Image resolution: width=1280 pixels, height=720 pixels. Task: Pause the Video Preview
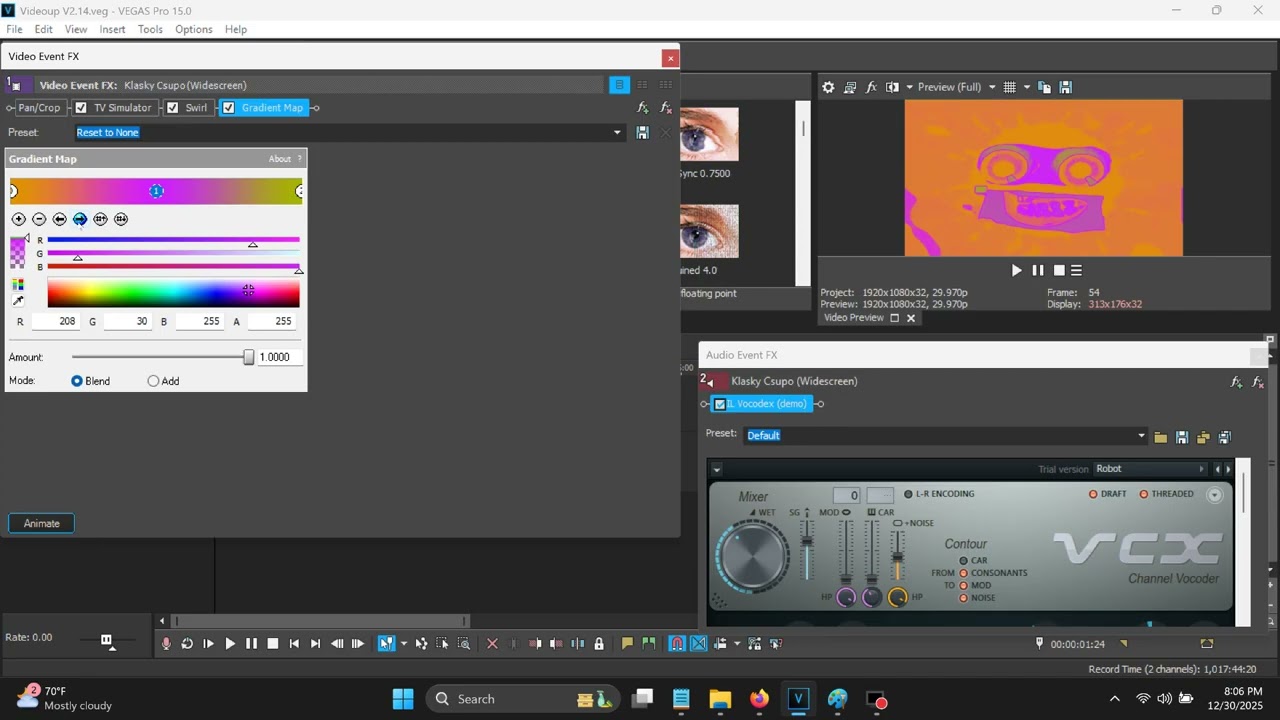point(1038,270)
